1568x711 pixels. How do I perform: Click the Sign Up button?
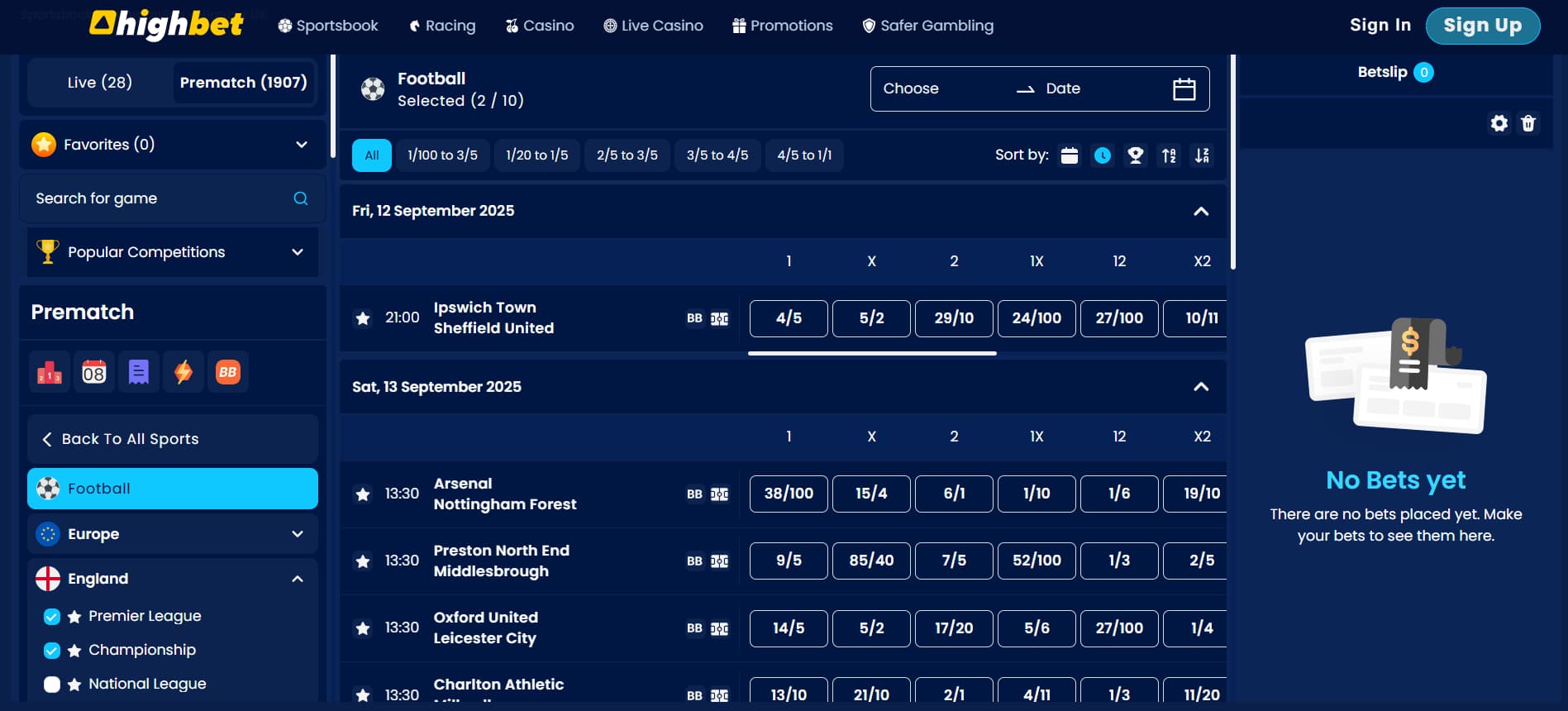pyautogui.click(x=1483, y=26)
